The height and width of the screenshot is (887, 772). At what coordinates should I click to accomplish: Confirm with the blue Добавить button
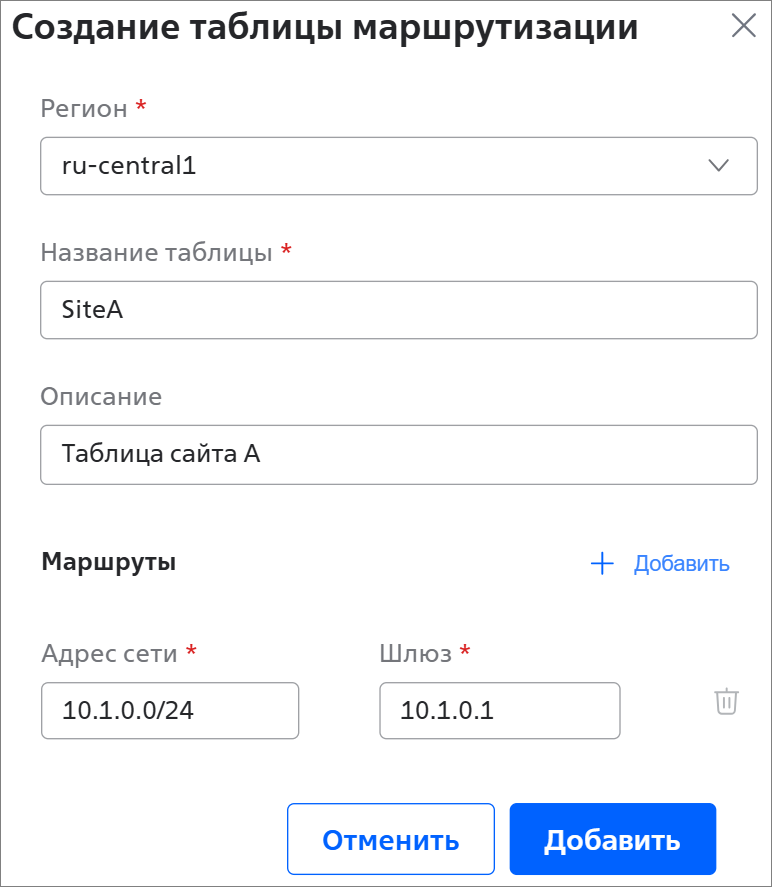613,839
